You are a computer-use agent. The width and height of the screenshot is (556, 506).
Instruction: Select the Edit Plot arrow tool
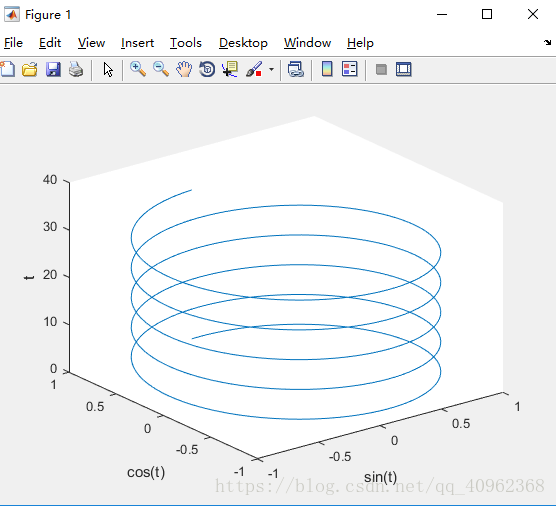tap(108, 69)
